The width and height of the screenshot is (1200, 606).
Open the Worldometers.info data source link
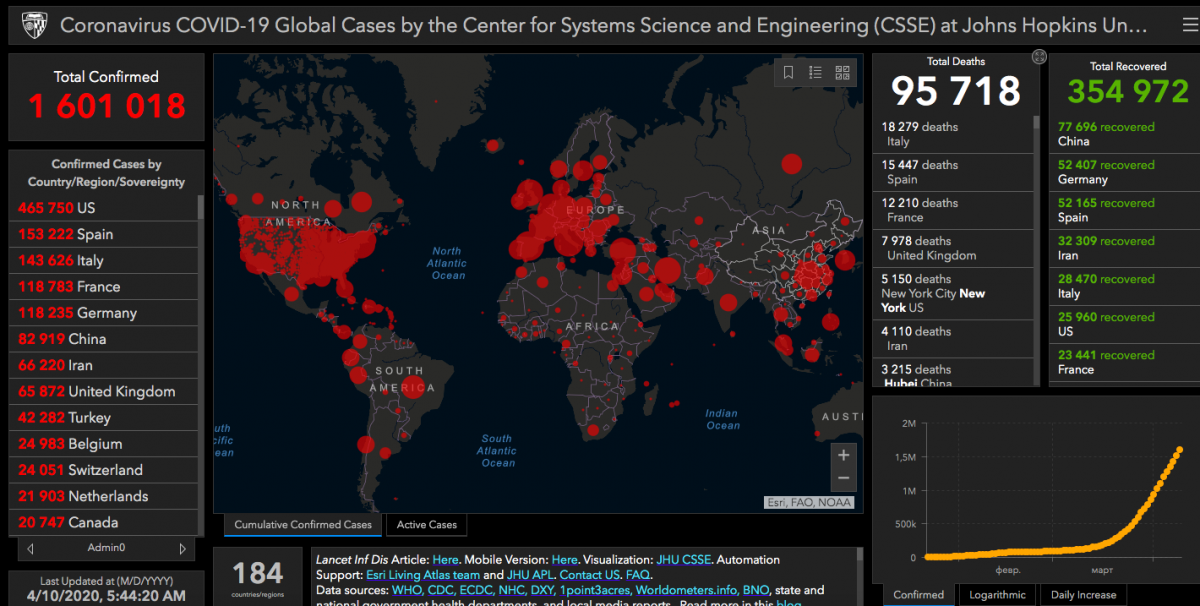tap(688, 590)
